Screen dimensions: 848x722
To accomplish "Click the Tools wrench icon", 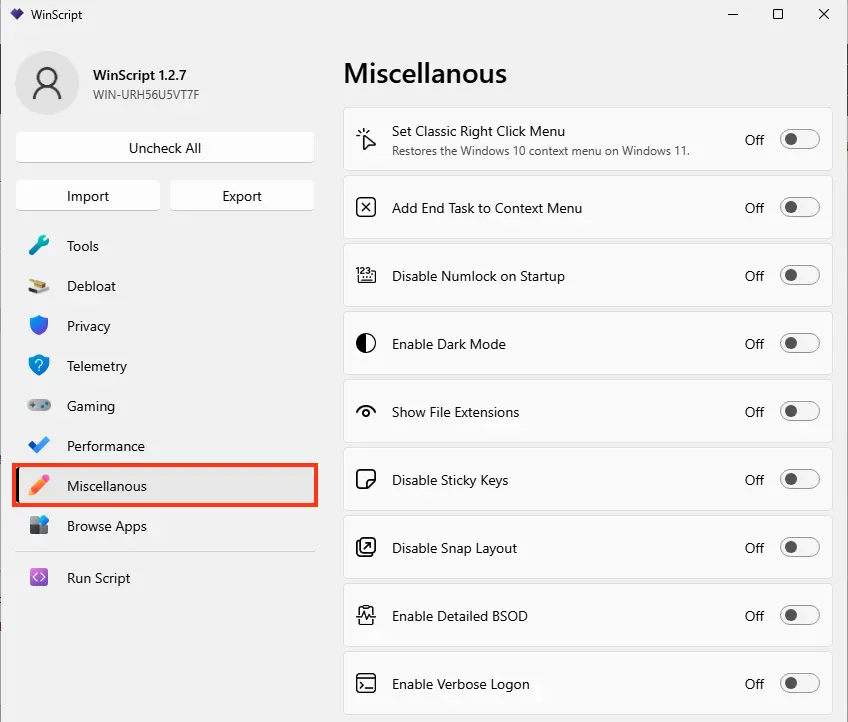I will coord(39,246).
